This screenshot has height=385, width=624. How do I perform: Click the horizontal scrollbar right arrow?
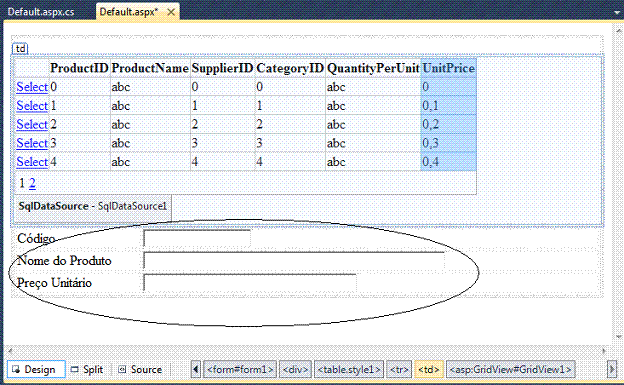click(x=604, y=351)
